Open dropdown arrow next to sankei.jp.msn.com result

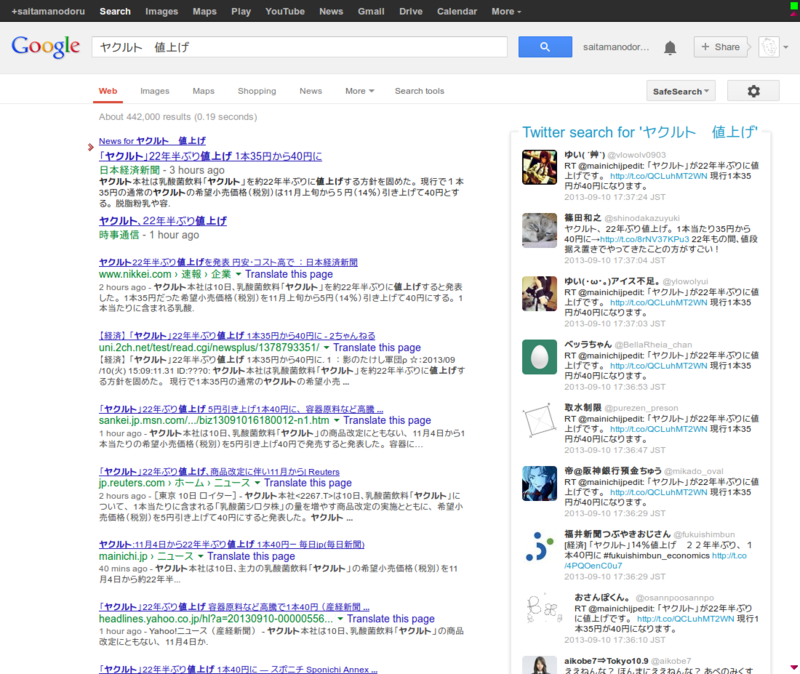click(336, 420)
